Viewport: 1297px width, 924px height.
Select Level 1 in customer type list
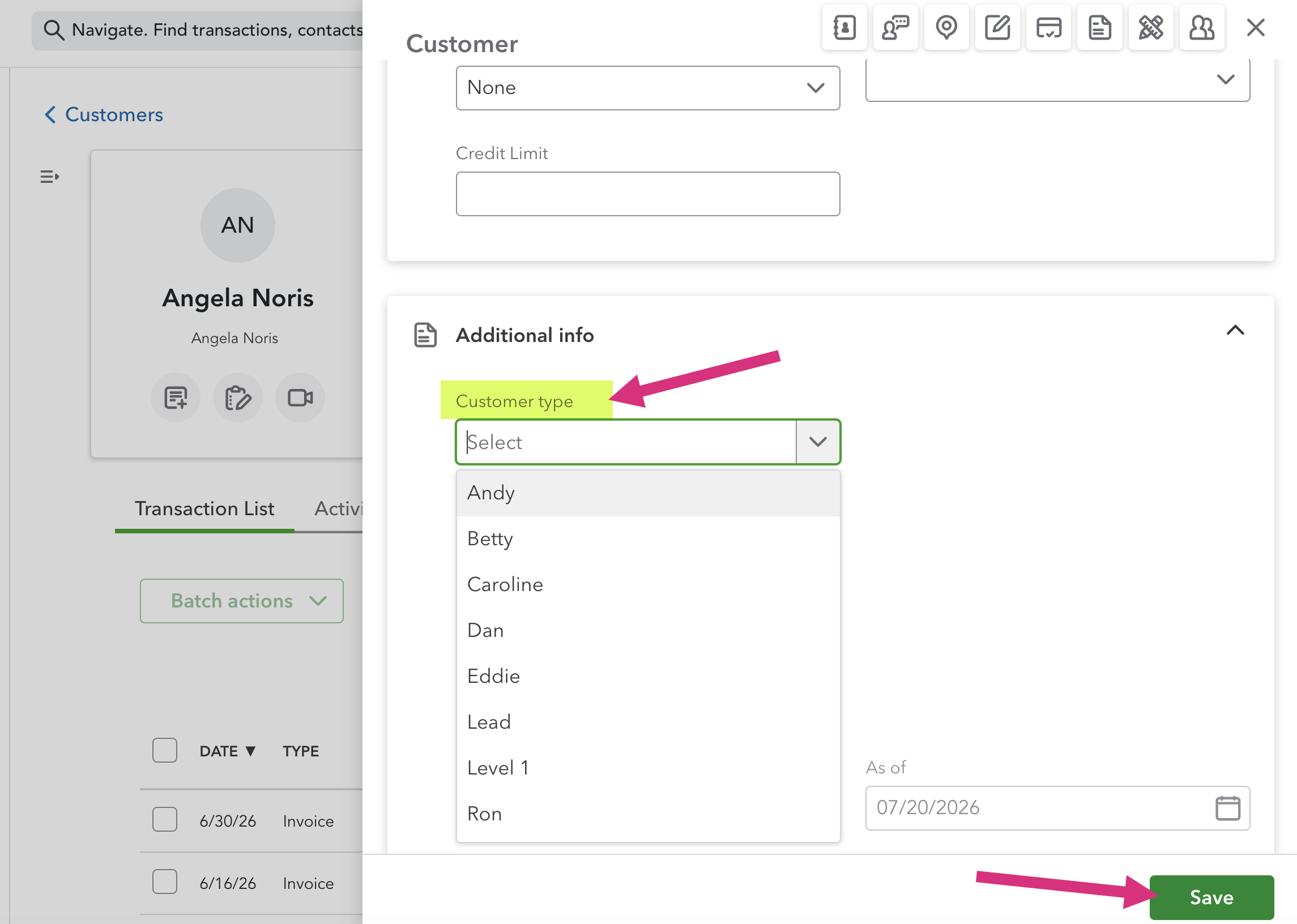[x=647, y=768]
